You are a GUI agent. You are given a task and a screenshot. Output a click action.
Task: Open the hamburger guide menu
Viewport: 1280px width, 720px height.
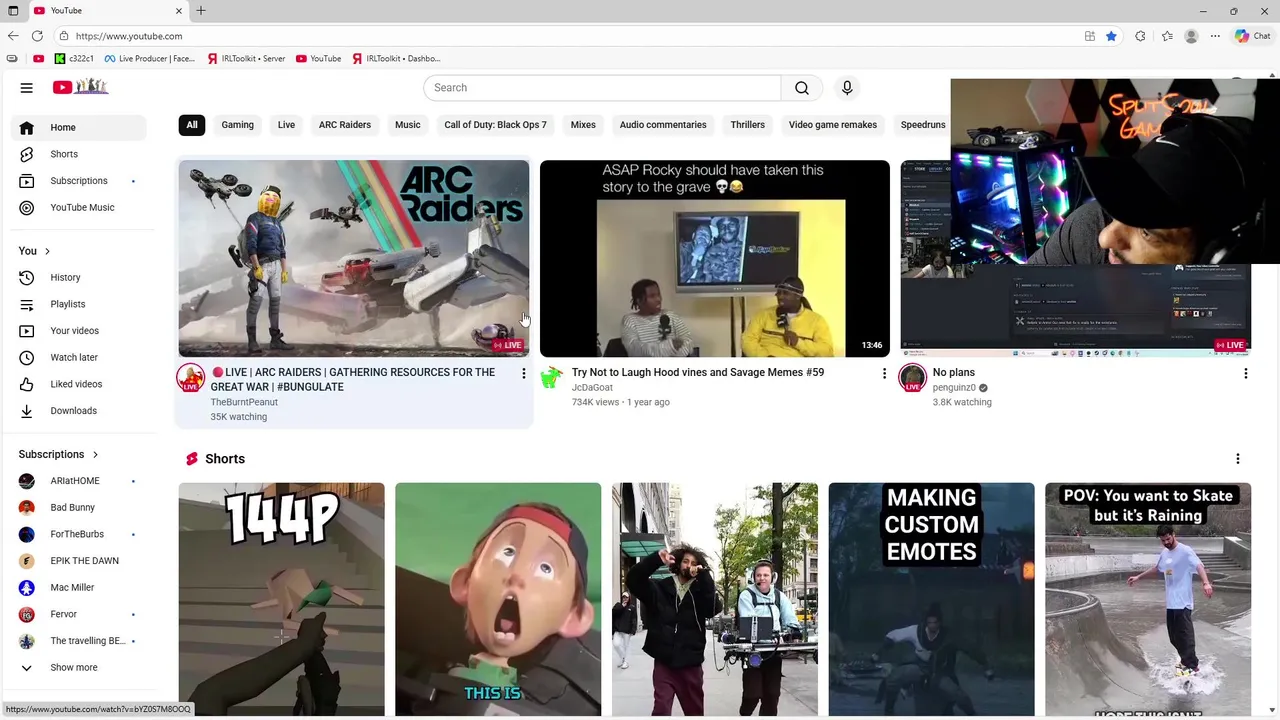tap(26, 88)
